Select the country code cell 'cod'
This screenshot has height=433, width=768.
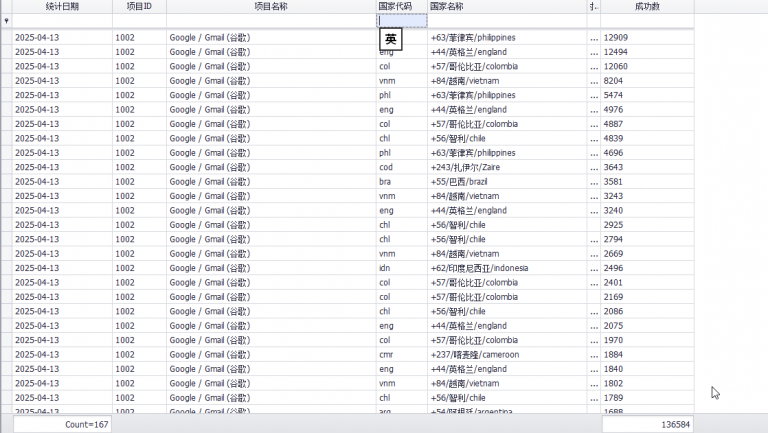point(402,167)
